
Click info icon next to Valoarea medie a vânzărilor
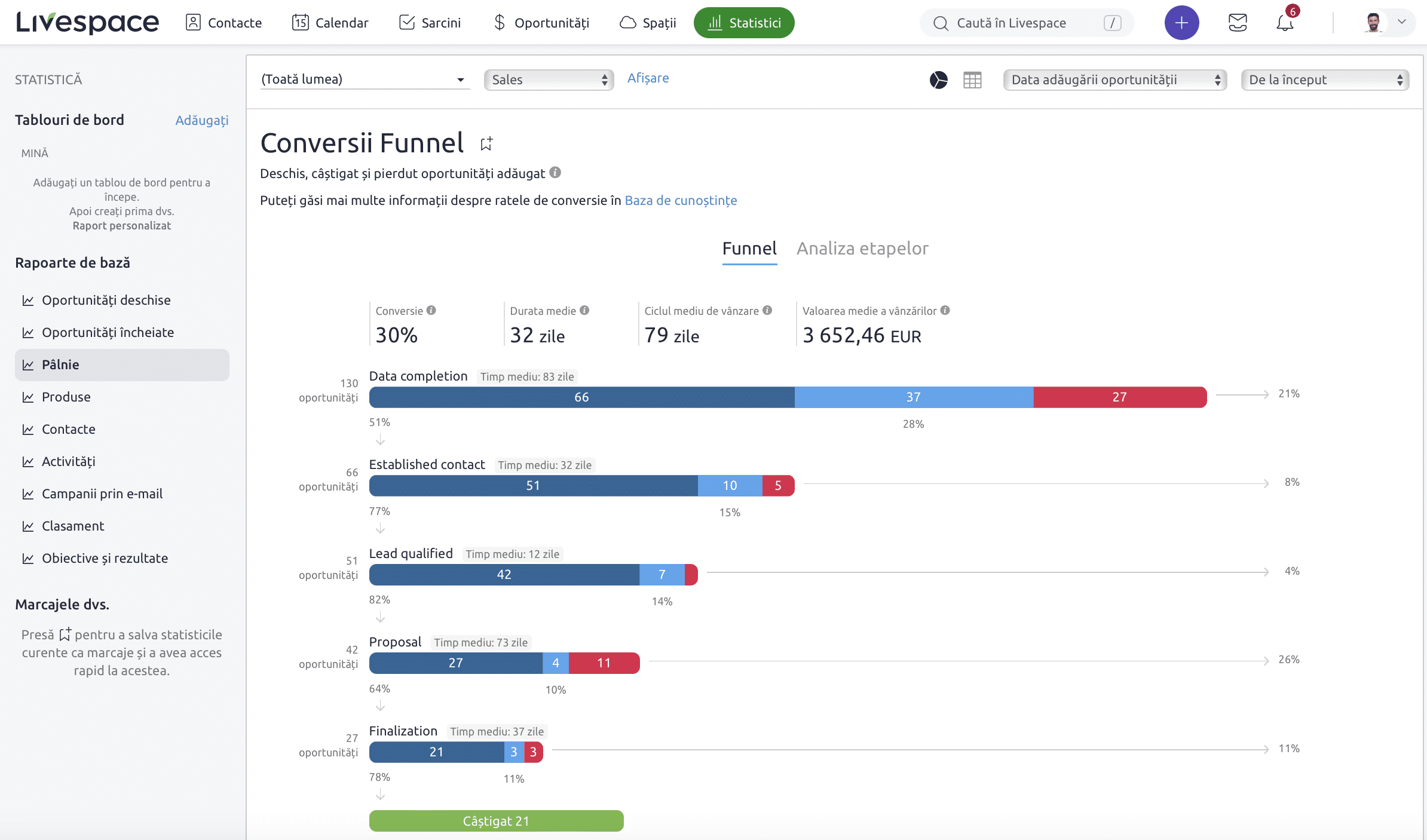click(x=945, y=310)
